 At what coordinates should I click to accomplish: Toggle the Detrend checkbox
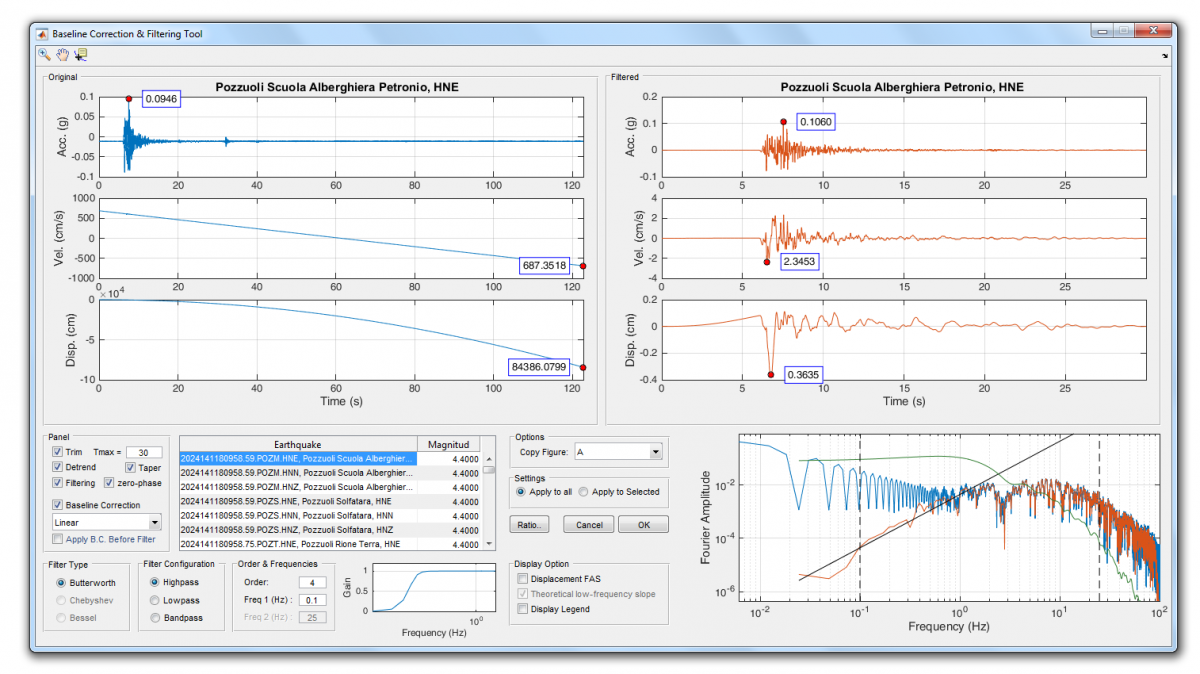click(x=58, y=468)
